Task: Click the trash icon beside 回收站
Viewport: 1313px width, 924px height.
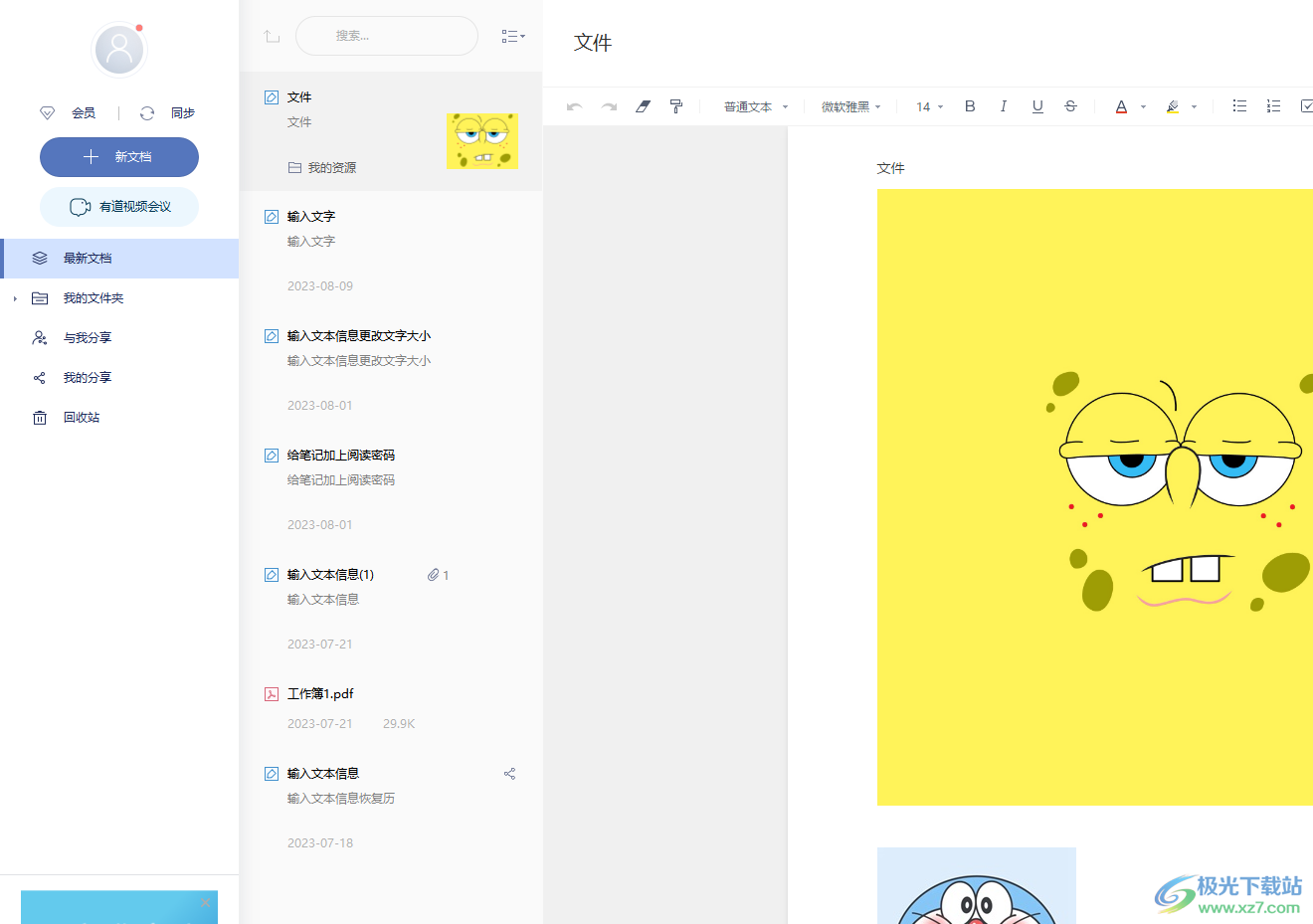Action: [x=40, y=418]
